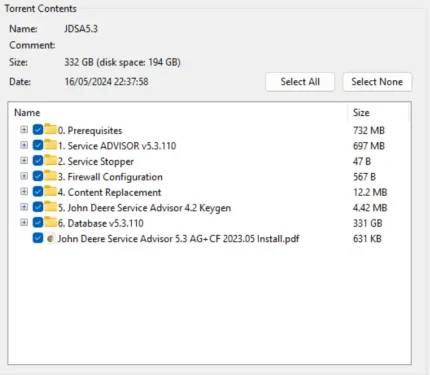Select the '3. Firewall Configuration' label
The image size is (430, 375).
(110, 177)
